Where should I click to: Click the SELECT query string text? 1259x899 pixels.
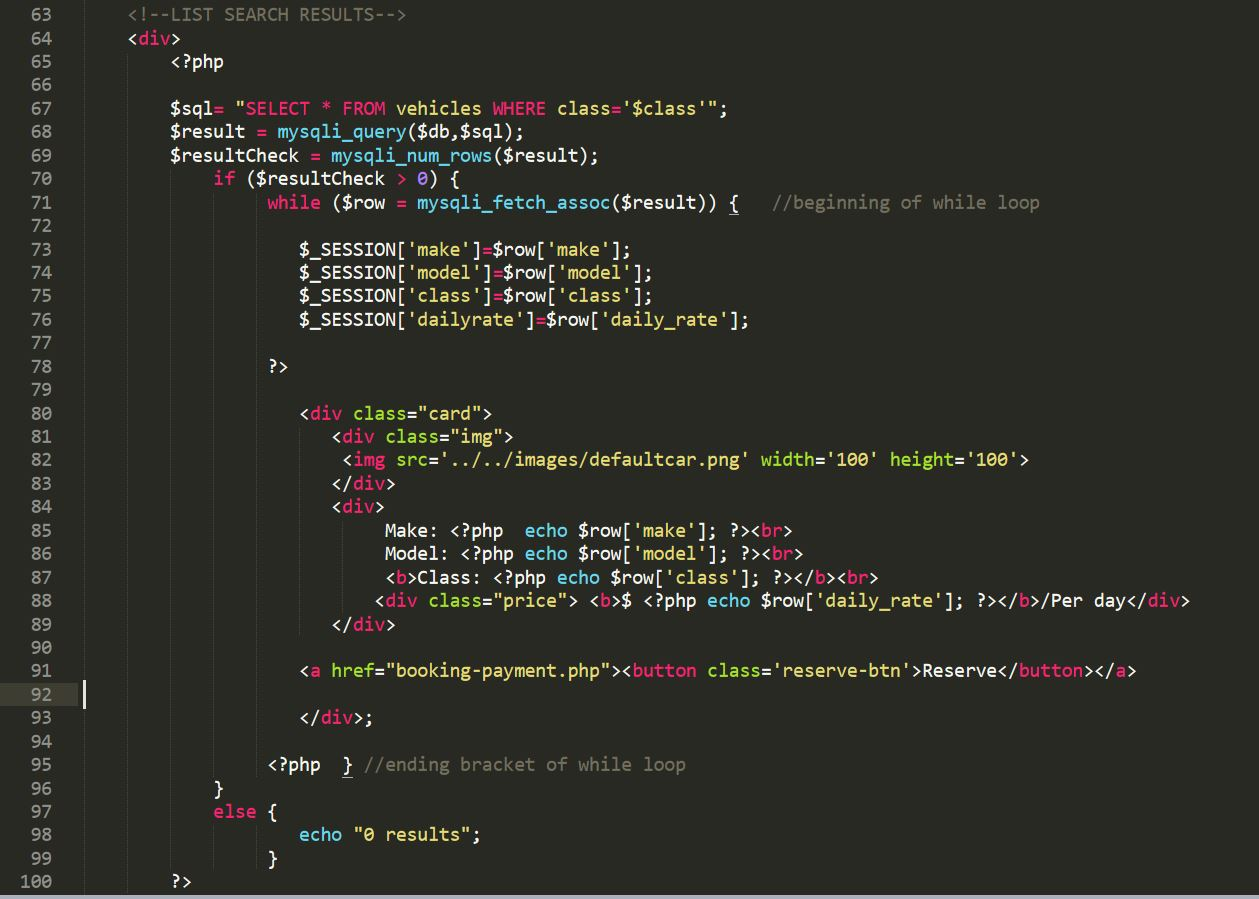pos(482,108)
